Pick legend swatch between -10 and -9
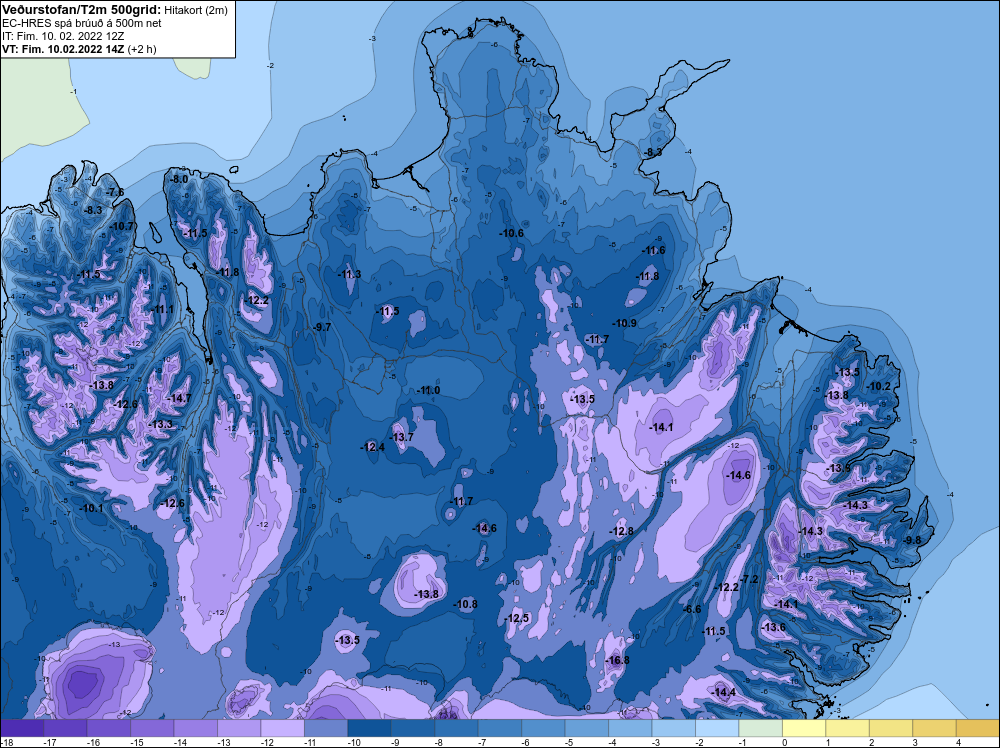The image size is (1000, 748). pos(369,728)
